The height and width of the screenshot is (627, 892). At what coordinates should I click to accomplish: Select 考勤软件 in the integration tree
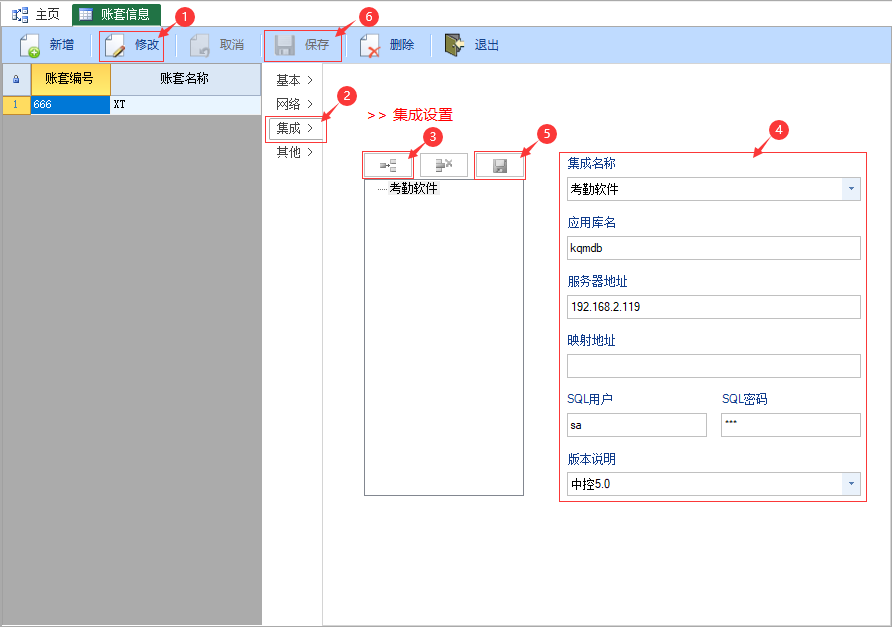pos(414,188)
